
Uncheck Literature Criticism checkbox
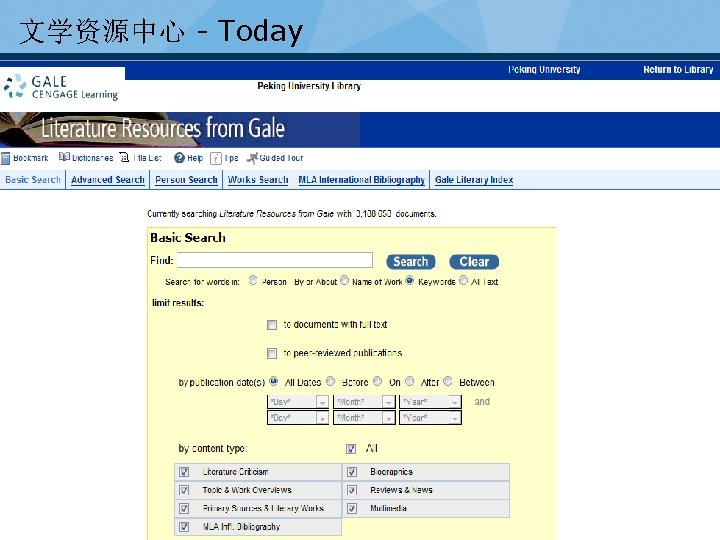point(184,472)
